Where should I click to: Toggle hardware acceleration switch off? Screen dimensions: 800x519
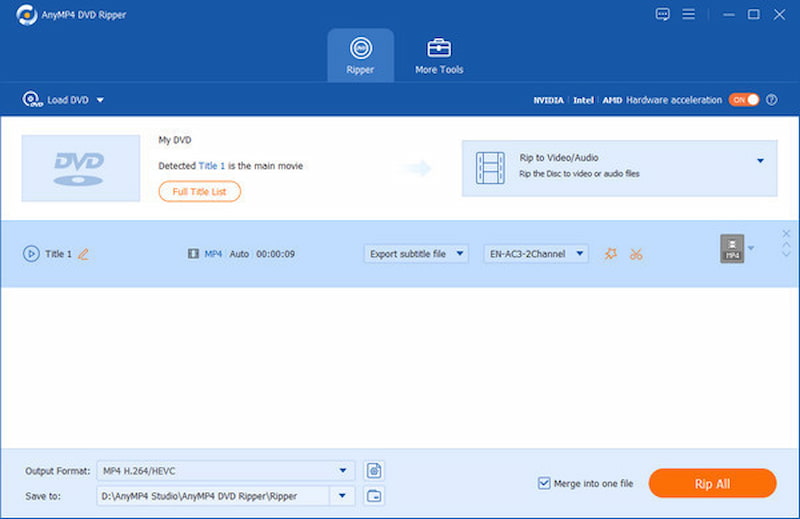tap(743, 100)
